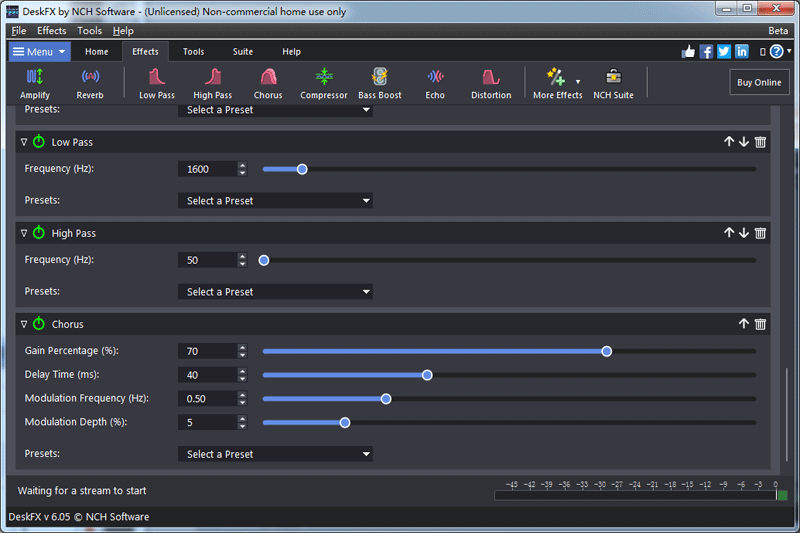Add the Chorus effect from the toolbar
Viewport: 800px width, 533px height.
click(x=268, y=84)
